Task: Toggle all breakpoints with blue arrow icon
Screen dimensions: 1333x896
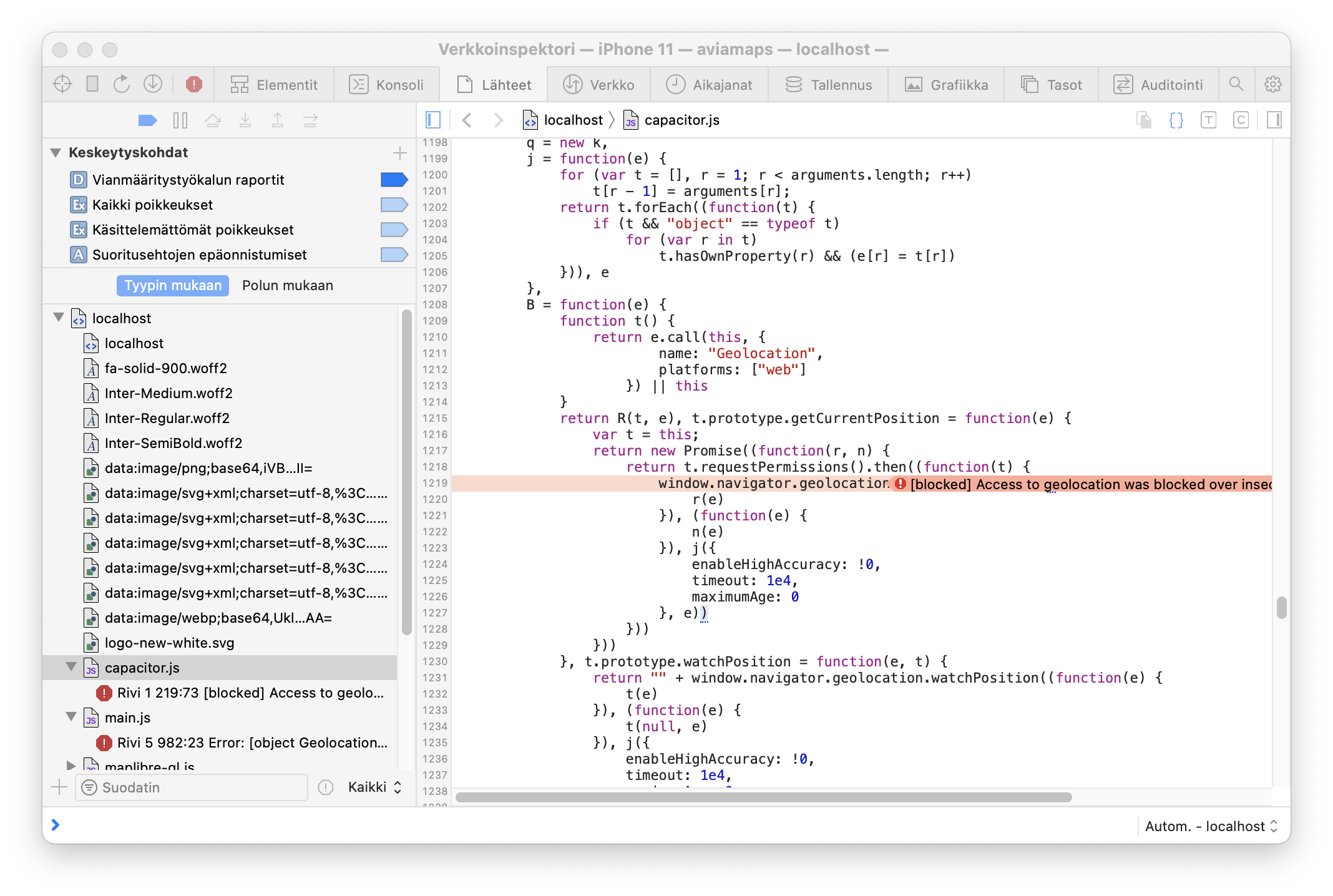Action: pyautogui.click(x=147, y=120)
